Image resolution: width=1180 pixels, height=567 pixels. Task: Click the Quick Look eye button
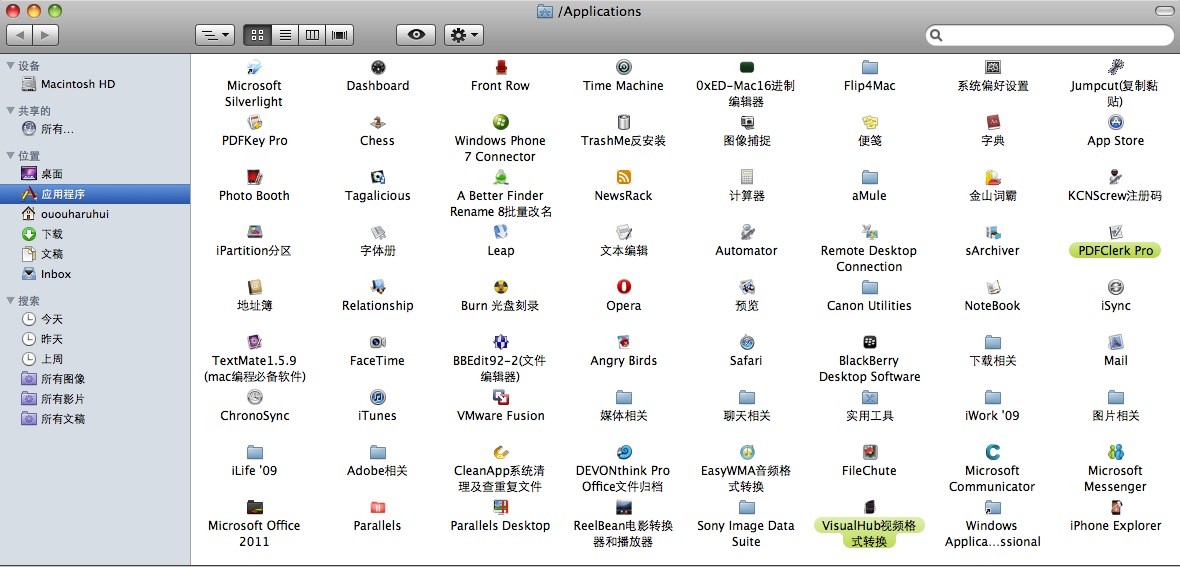tap(416, 35)
